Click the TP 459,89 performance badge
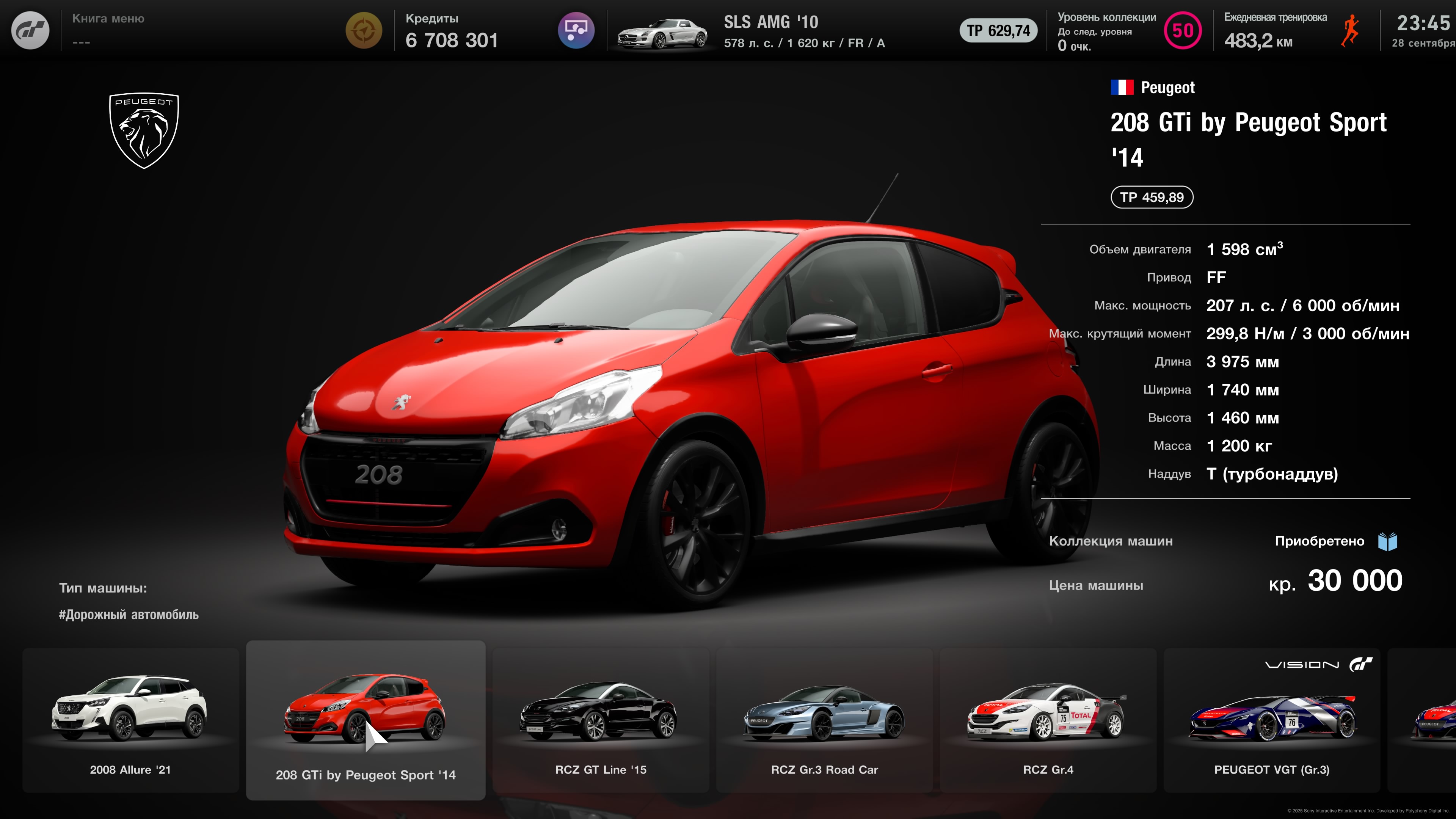 click(x=1152, y=197)
